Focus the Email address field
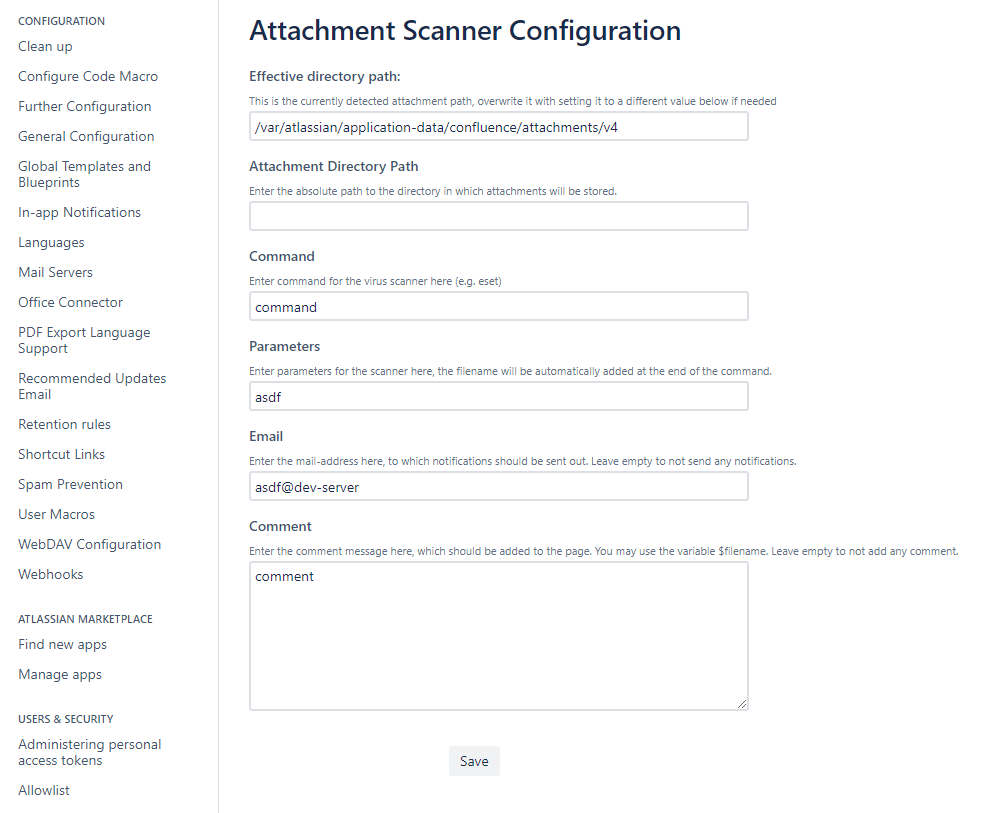Image resolution: width=1001 pixels, height=813 pixels. (498, 487)
